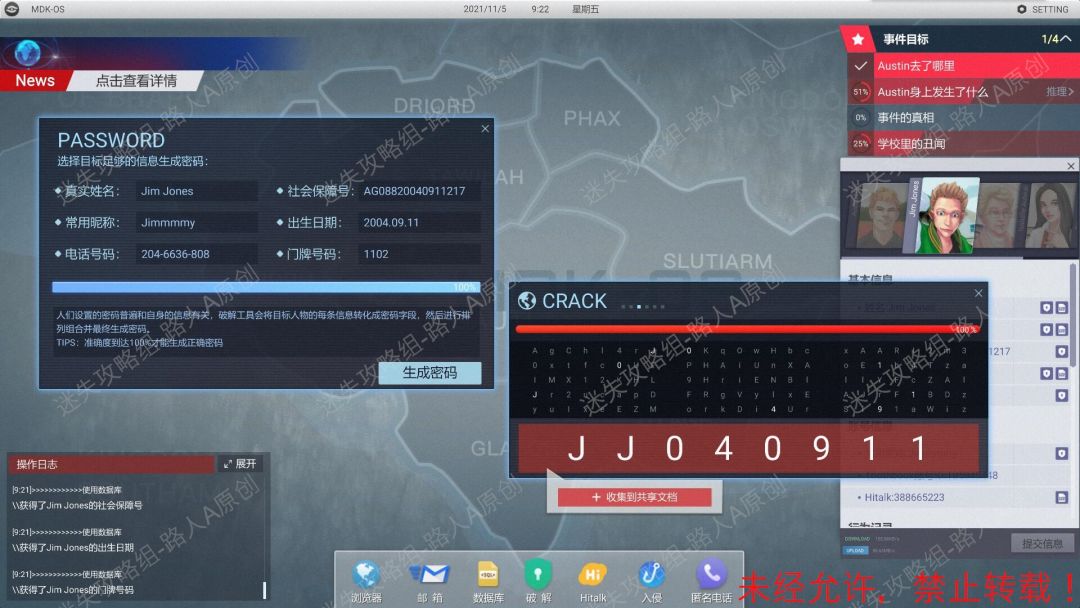Select the 真实姓名 field Jim Jones
1080x608 pixels.
pyautogui.click(x=196, y=191)
